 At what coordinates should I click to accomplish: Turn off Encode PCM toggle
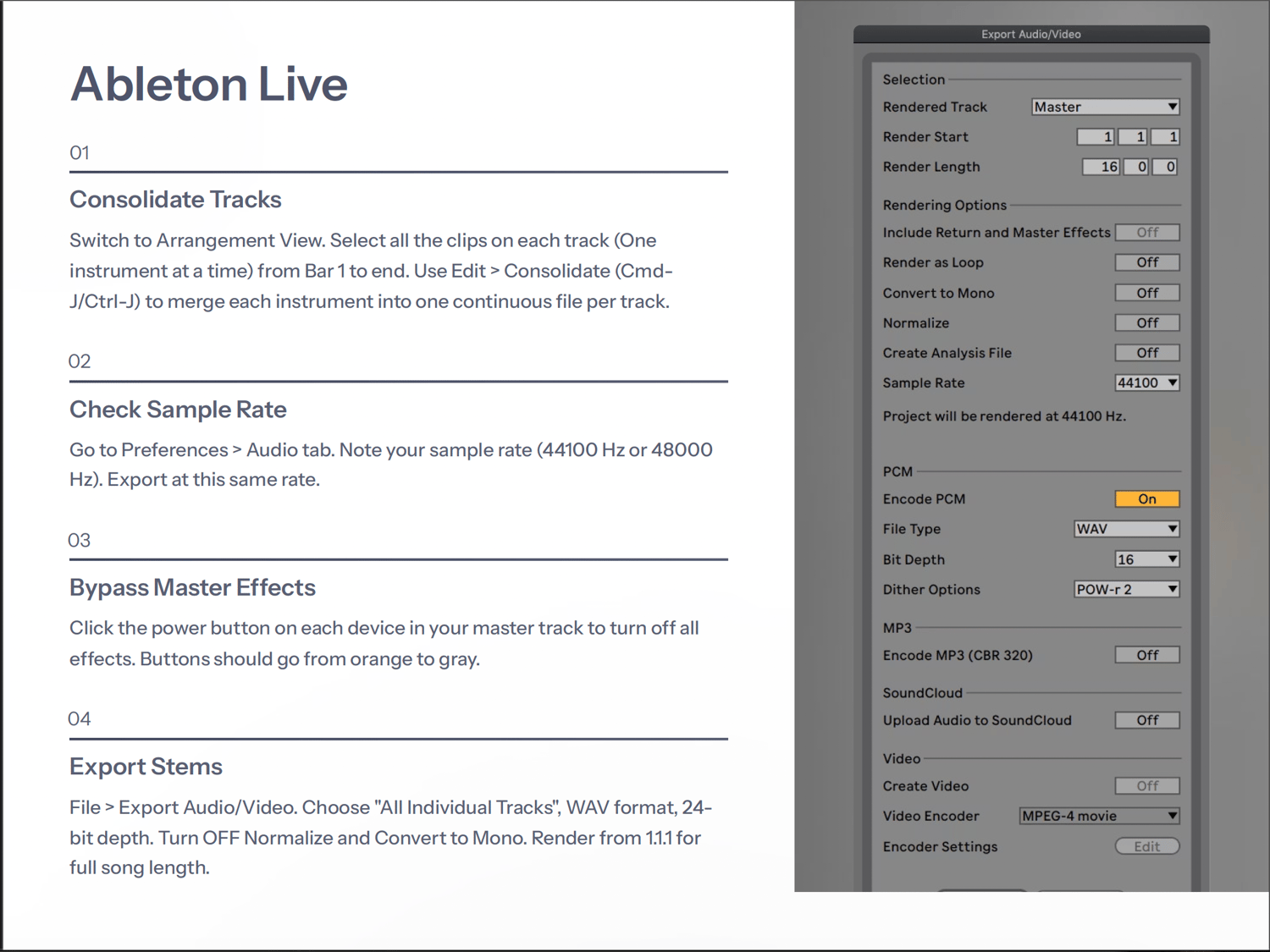coord(1147,498)
